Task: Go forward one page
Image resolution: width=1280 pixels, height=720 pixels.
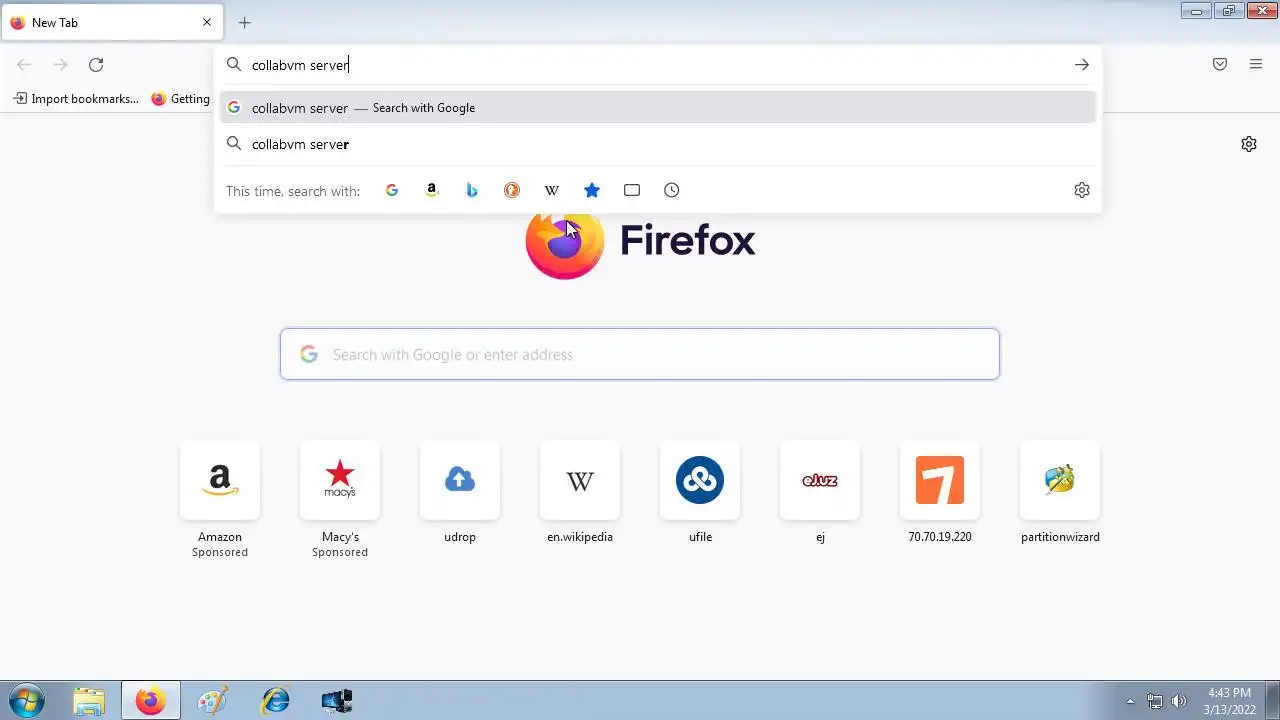Action: point(60,65)
